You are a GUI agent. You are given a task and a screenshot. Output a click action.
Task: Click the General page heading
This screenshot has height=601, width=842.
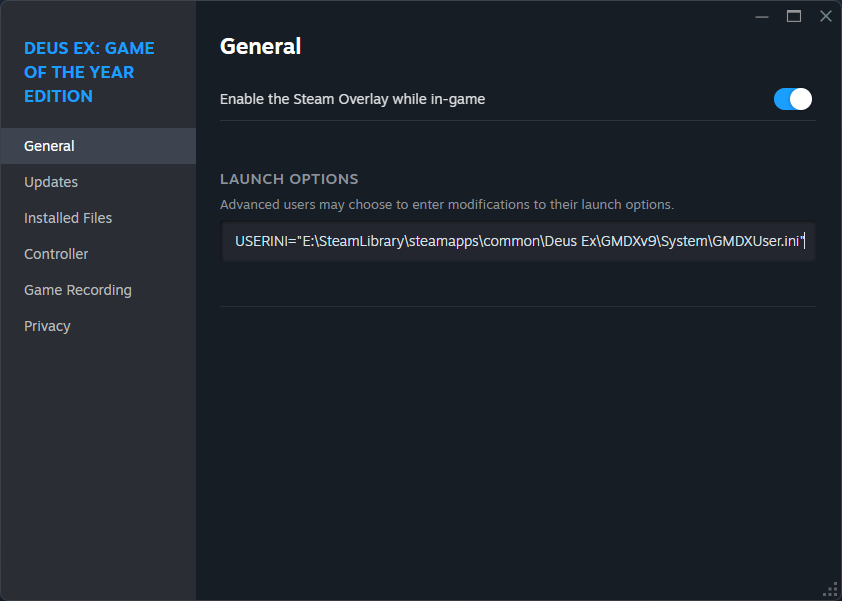tap(260, 46)
